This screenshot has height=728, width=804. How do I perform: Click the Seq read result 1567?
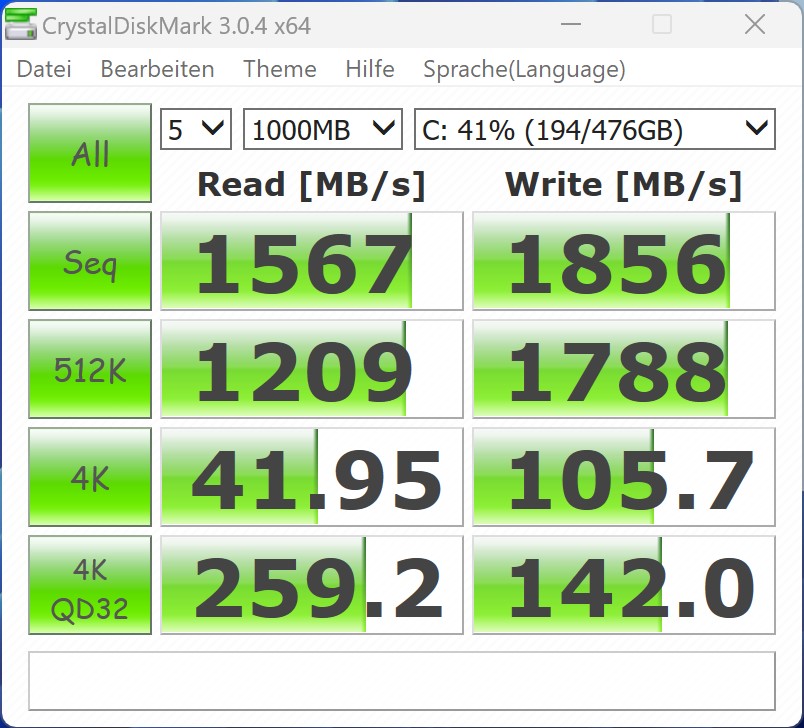point(312,261)
